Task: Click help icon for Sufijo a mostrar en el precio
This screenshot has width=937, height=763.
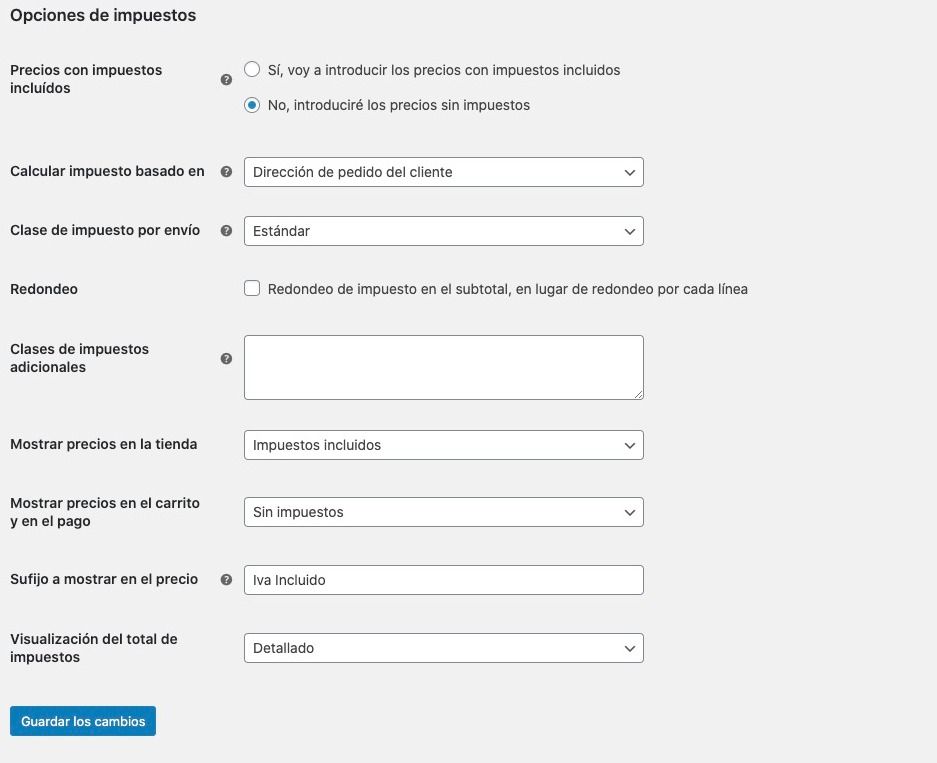Action: 226,580
